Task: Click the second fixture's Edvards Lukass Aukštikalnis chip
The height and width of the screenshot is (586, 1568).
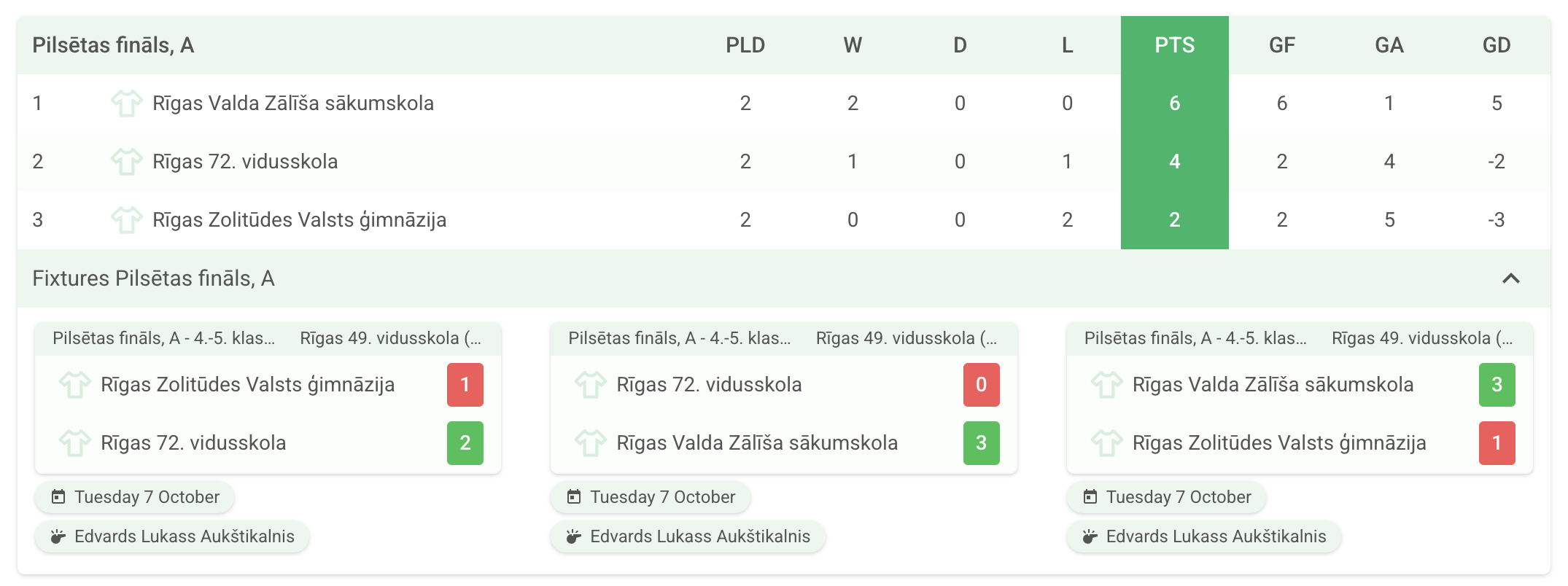Action: (688, 536)
